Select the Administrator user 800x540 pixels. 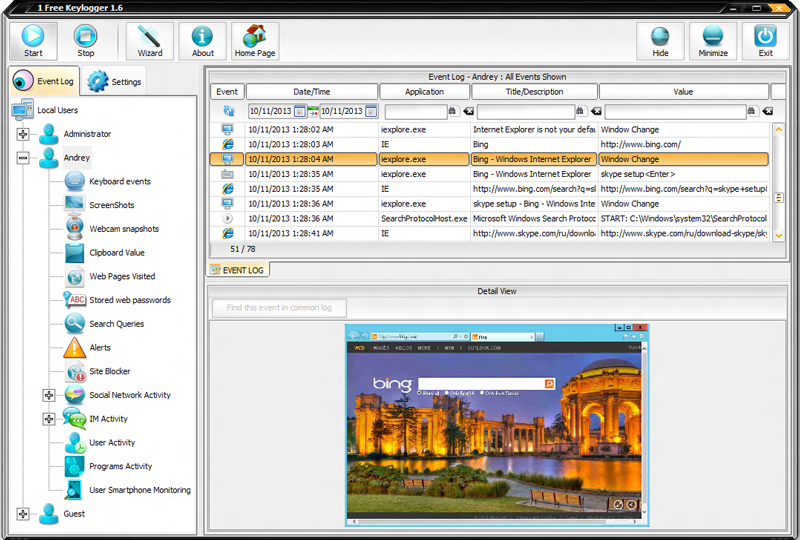tap(87, 134)
